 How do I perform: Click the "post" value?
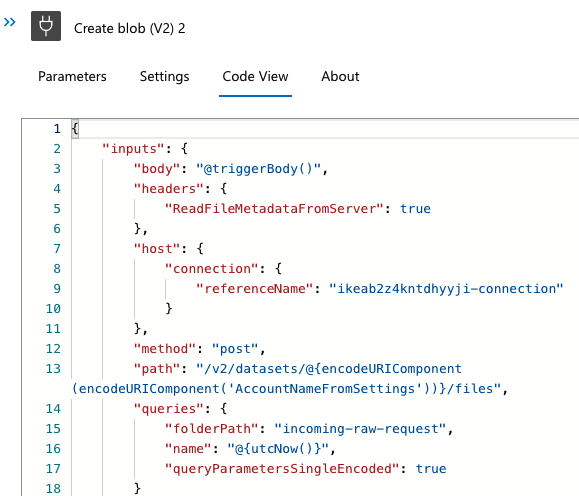[x=235, y=349]
